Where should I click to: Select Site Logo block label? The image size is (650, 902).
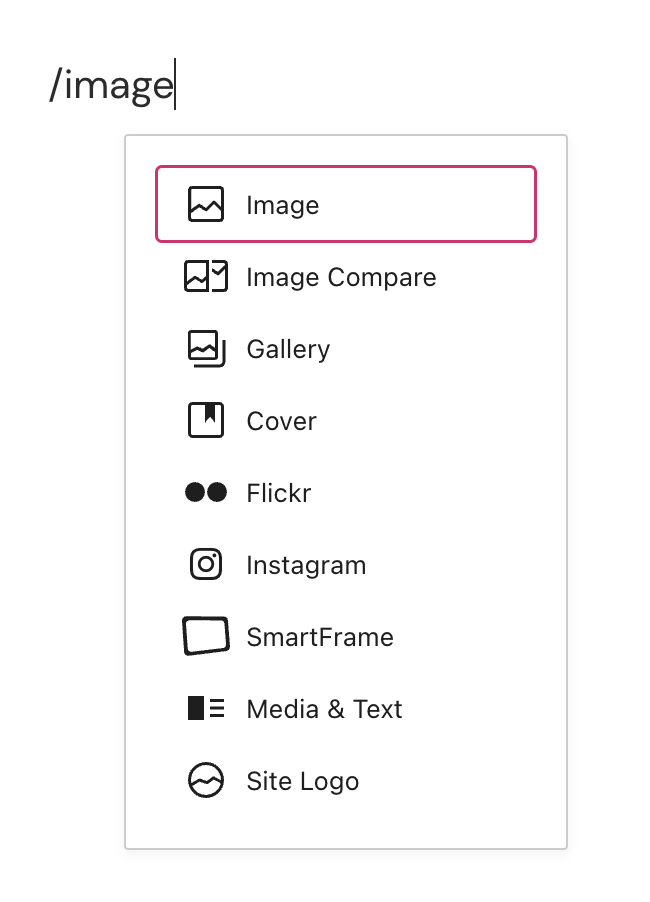point(303,781)
